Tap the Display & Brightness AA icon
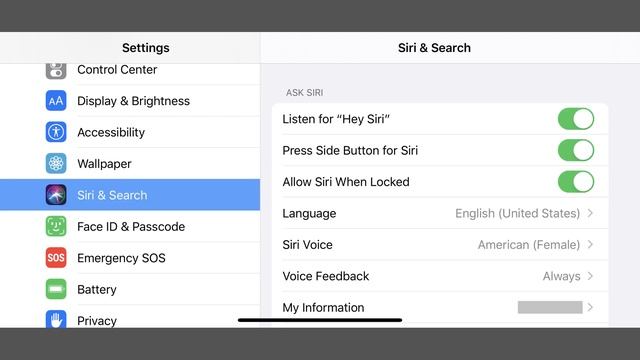Viewport: 640px width, 360px height. pyautogui.click(x=56, y=101)
